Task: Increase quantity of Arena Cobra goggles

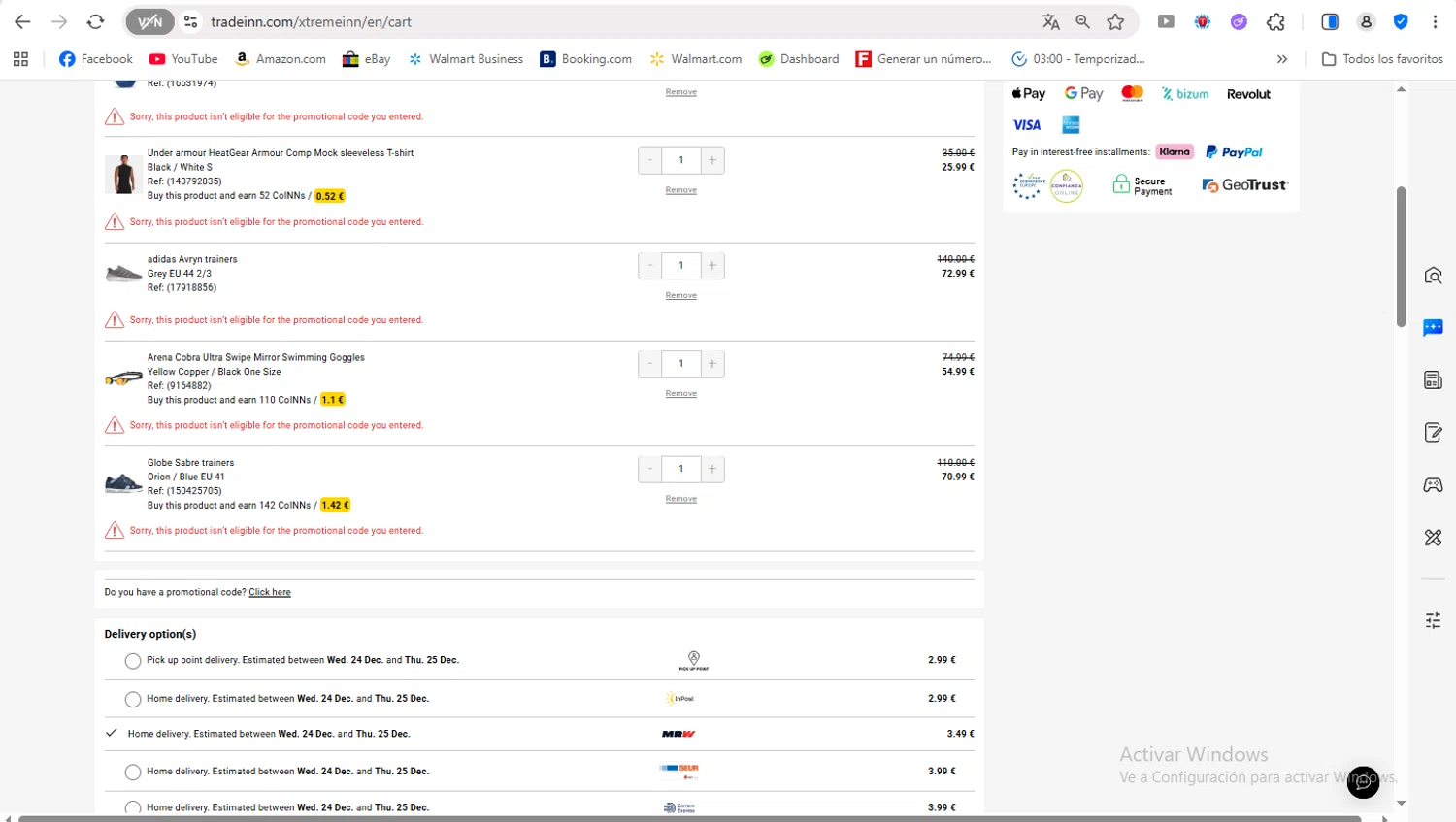Action: [712, 364]
